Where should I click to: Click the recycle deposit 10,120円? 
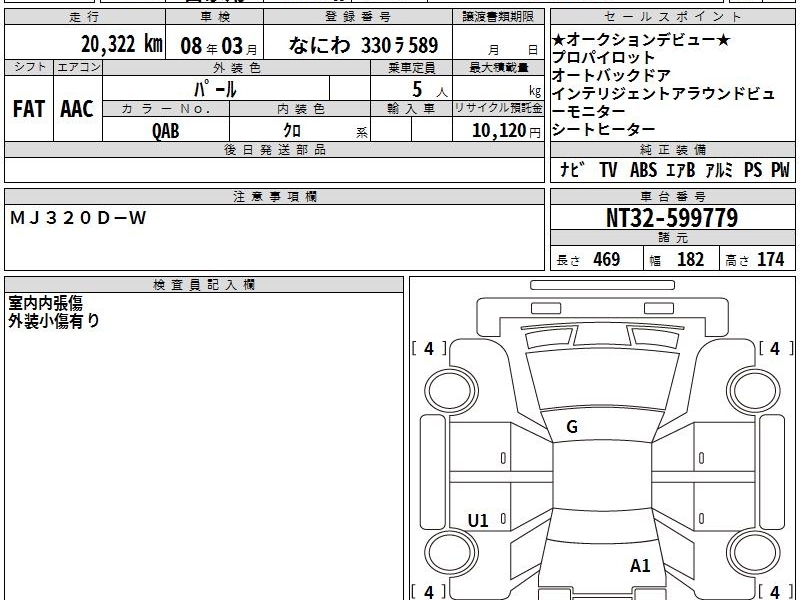[x=506, y=131]
